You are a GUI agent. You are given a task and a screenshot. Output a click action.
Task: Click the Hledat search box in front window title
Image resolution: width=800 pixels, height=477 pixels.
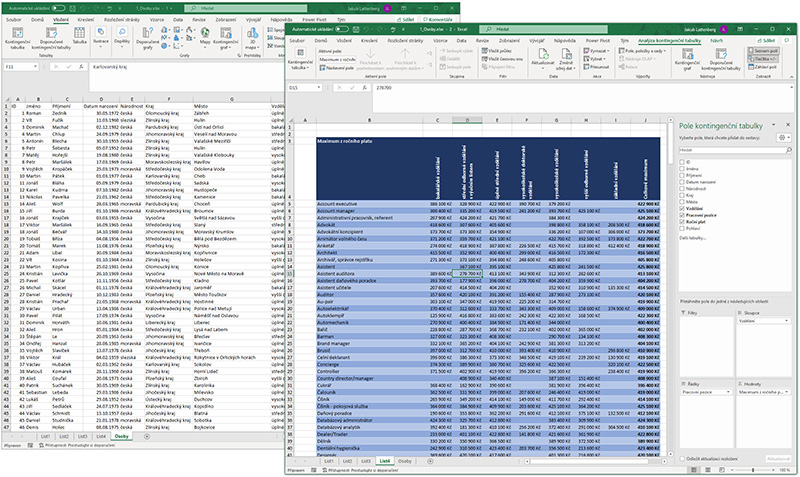point(544,29)
